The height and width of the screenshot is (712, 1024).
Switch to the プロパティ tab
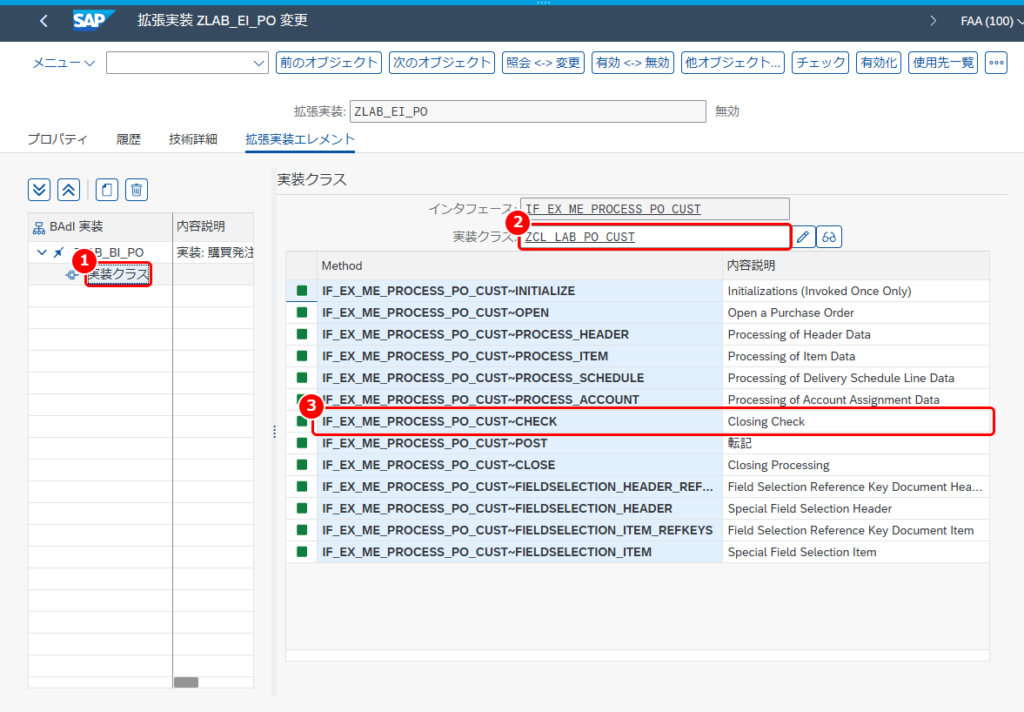point(57,139)
